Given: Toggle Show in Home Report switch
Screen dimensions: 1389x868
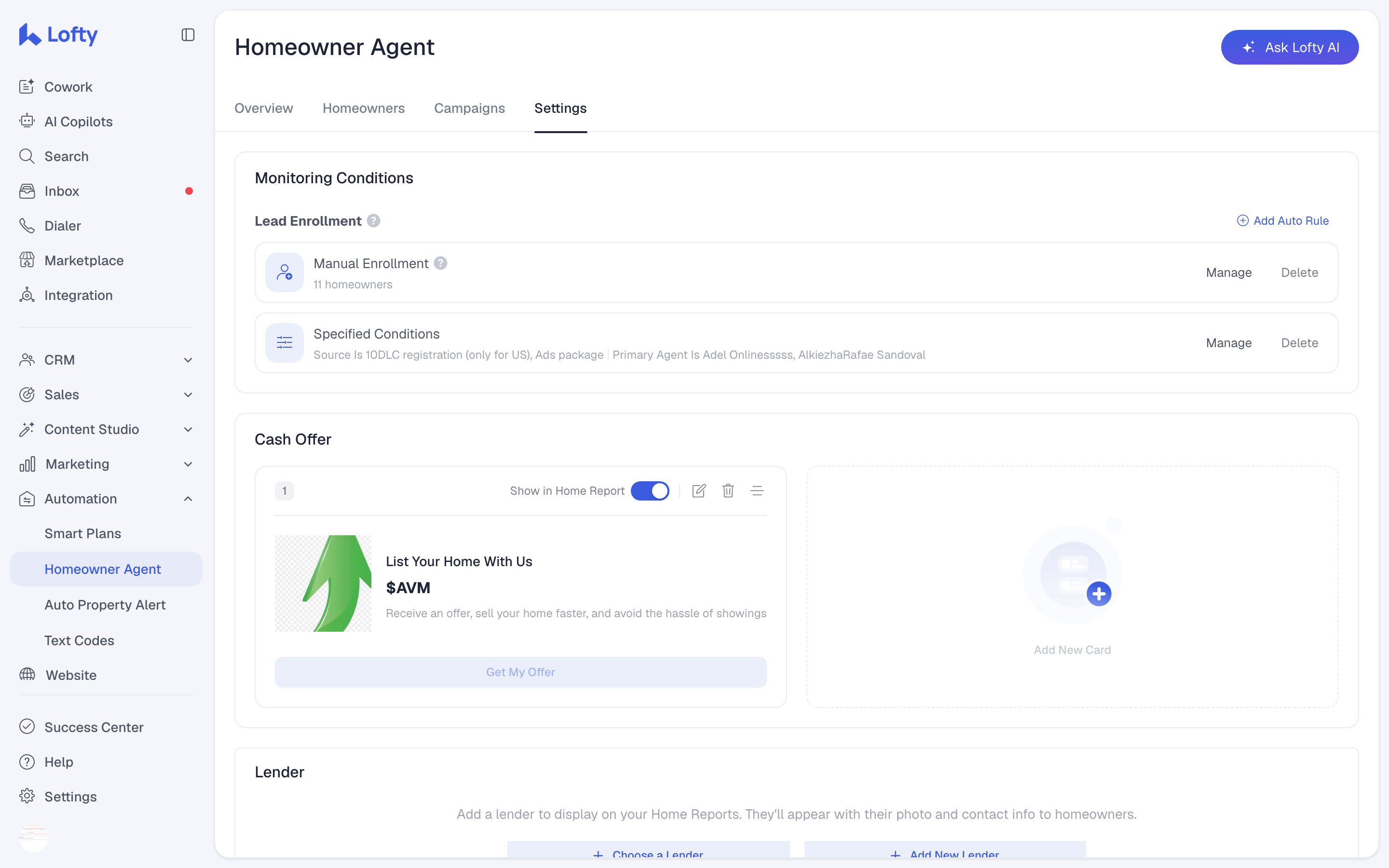Looking at the screenshot, I should coord(650,491).
